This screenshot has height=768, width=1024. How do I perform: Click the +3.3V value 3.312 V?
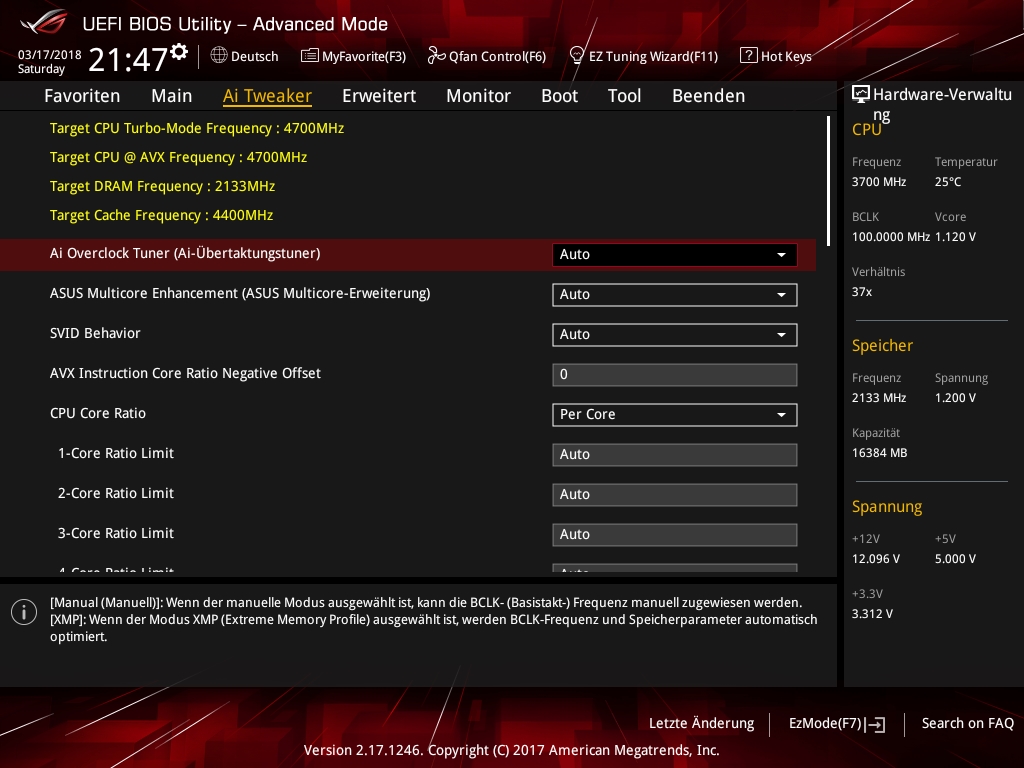(872, 614)
